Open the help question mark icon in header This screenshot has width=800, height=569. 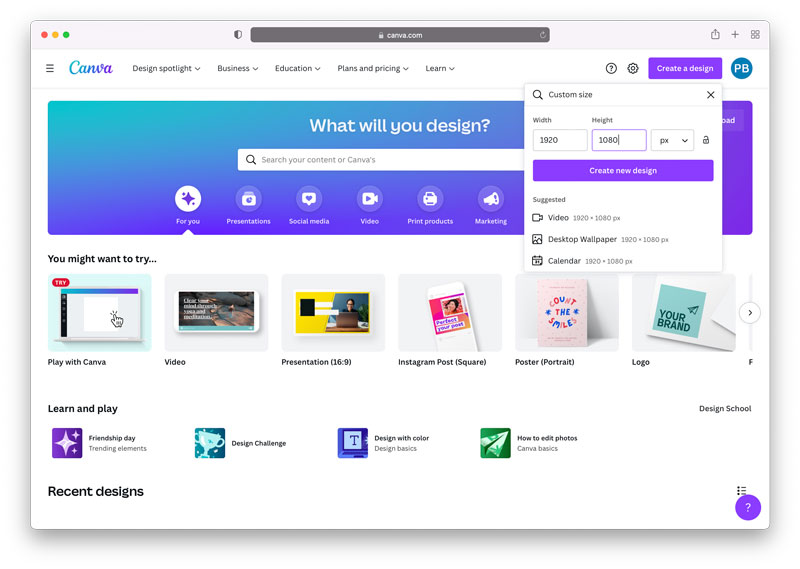[x=611, y=68]
